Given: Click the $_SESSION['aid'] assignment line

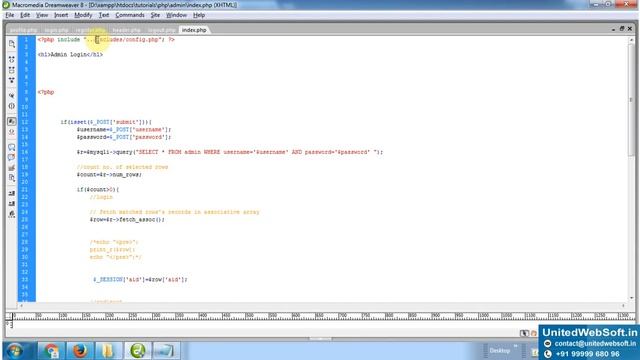Looking at the screenshot, I should pos(140,280).
